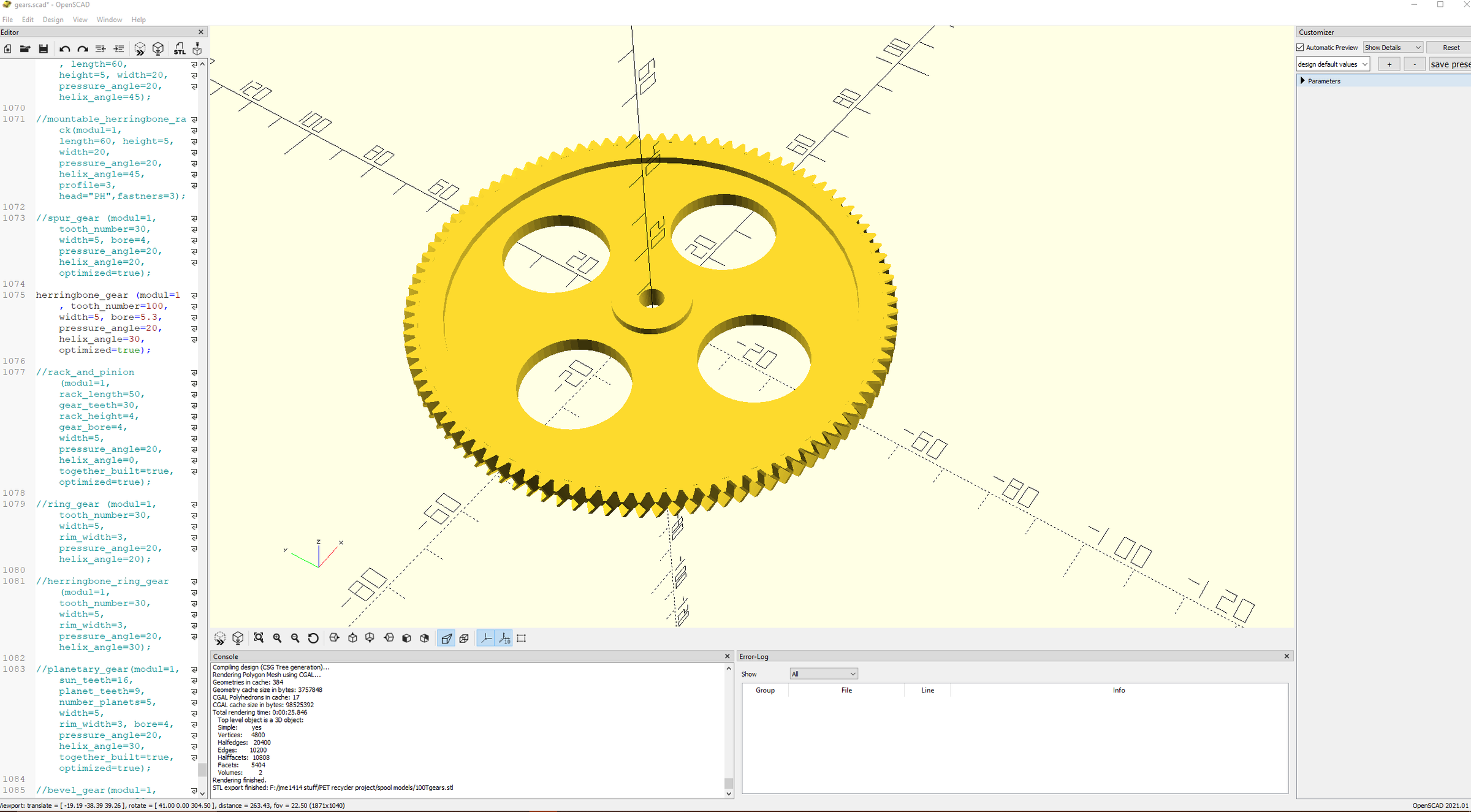Click the Zoom In magnifier icon
The image size is (1471, 812).
point(277,638)
